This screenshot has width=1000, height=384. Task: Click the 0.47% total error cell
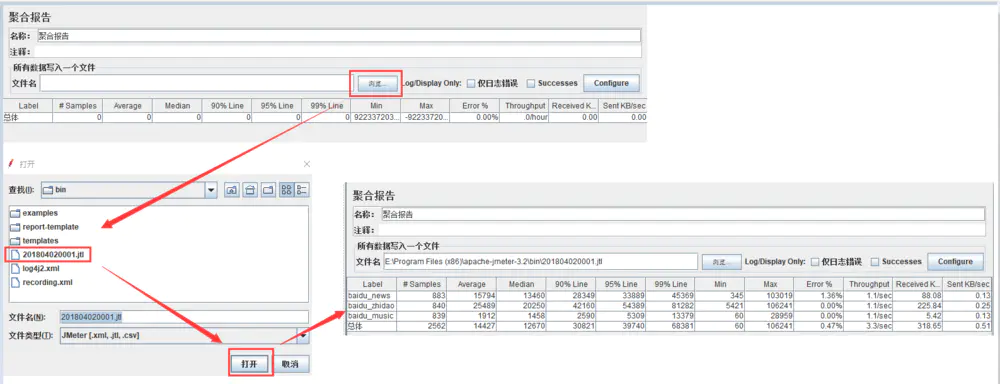pos(819,326)
